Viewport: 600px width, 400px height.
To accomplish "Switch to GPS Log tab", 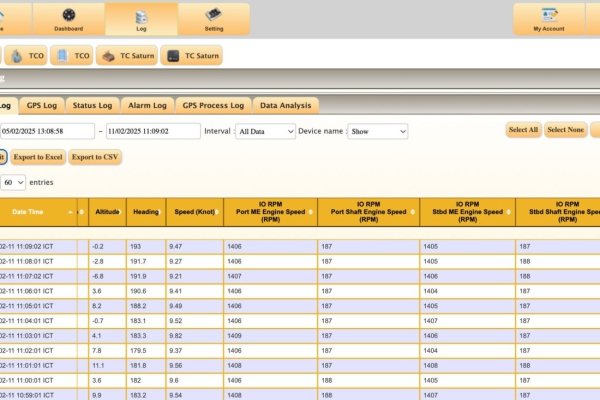I will coord(42,106).
